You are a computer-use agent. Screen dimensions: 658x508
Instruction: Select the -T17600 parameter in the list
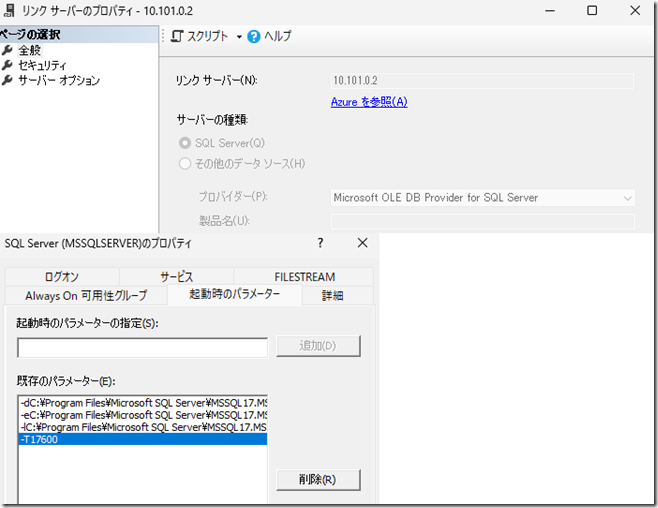(x=142, y=439)
